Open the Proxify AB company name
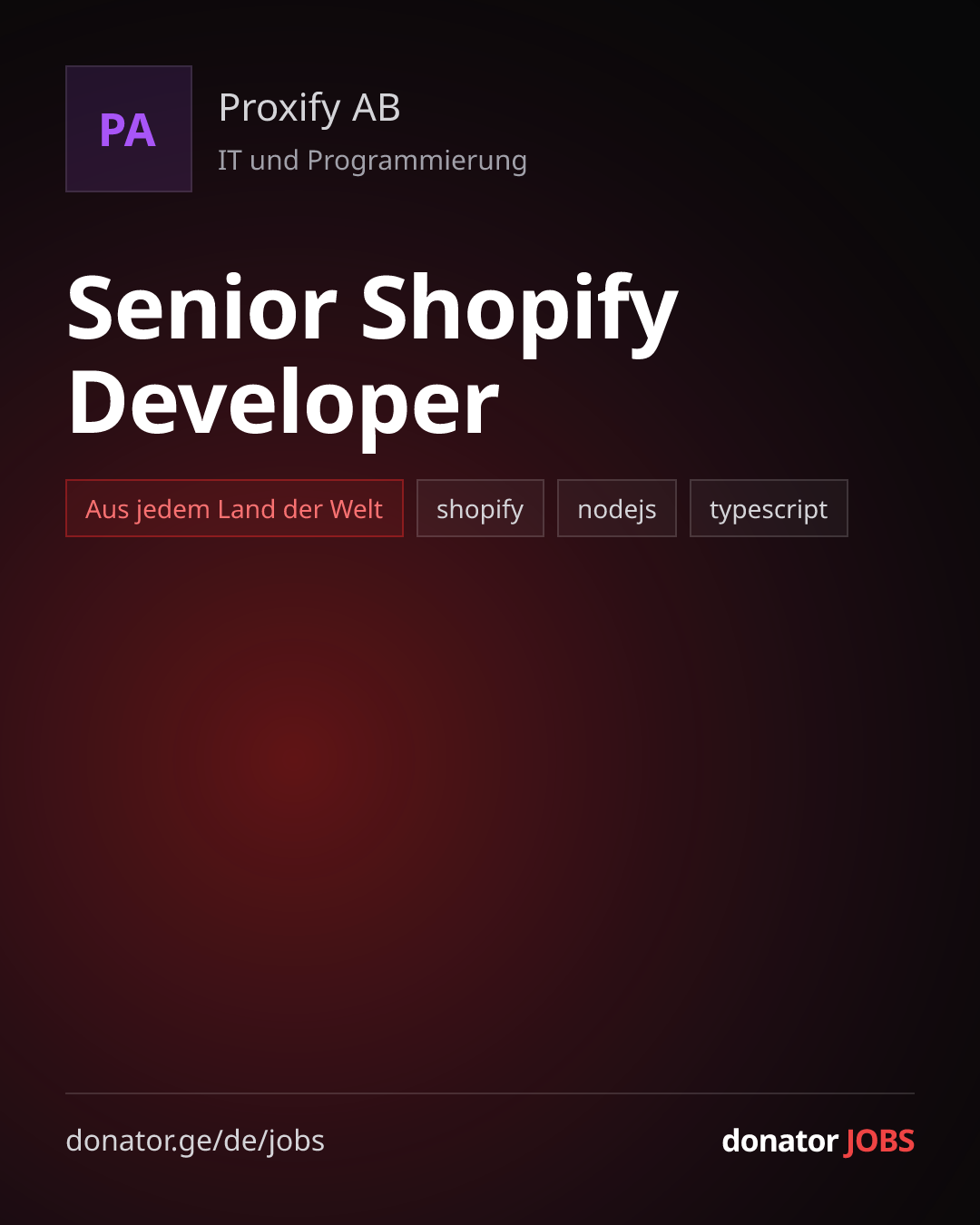980x1225 pixels. tap(309, 108)
